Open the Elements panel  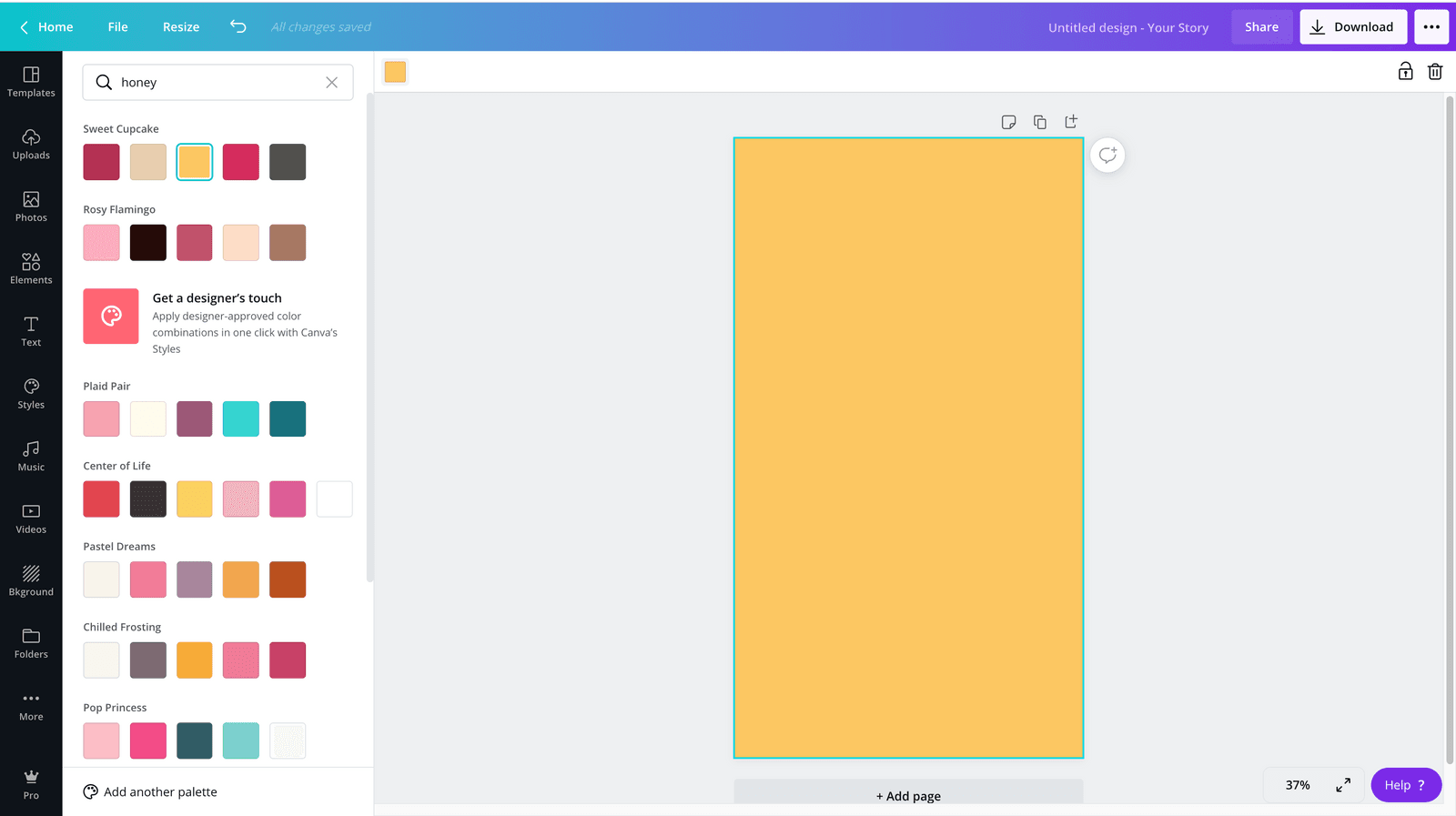coord(31,269)
